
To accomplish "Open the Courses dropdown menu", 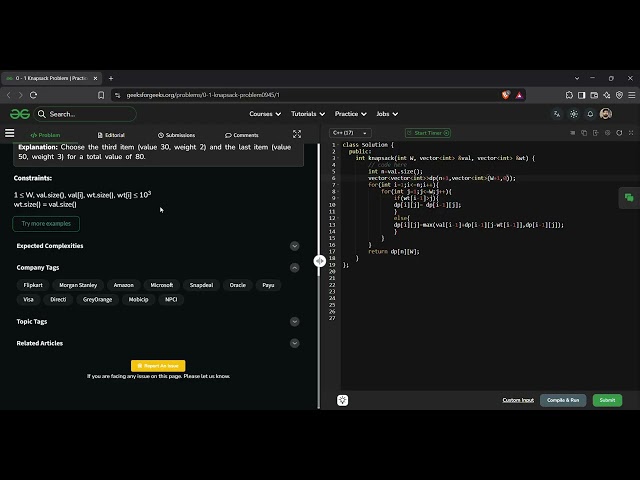I will click(x=265, y=114).
